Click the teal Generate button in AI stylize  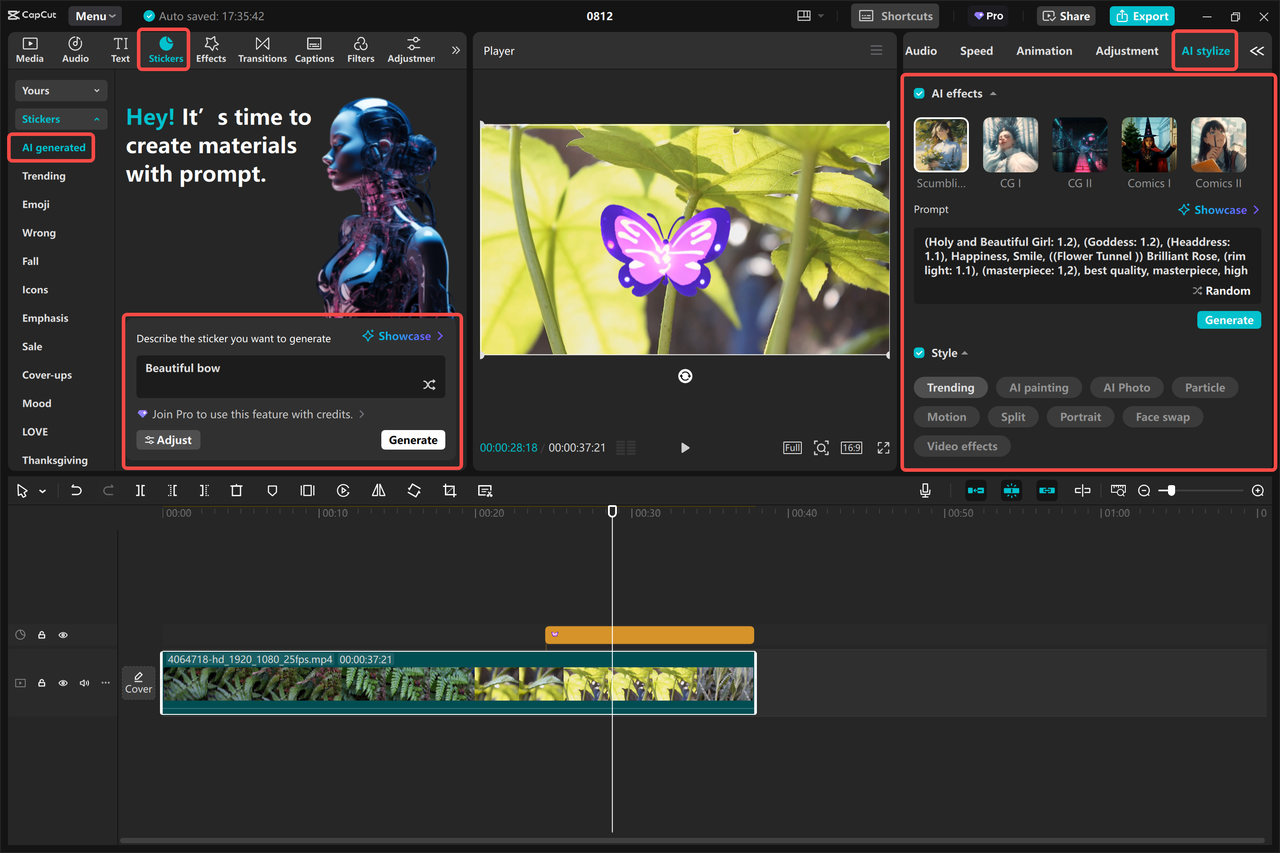click(x=1229, y=320)
